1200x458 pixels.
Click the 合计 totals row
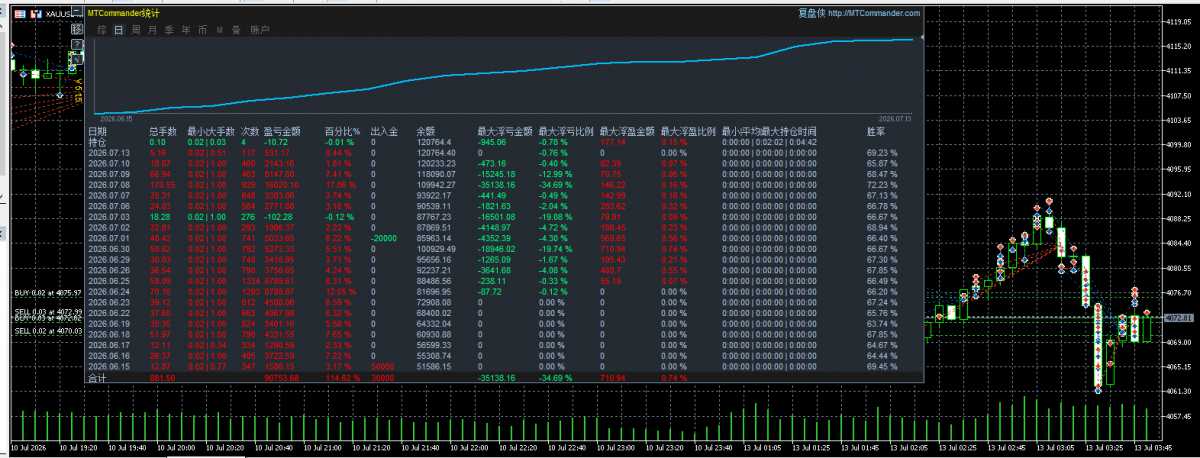pyautogui.click(x=495, y=378)
